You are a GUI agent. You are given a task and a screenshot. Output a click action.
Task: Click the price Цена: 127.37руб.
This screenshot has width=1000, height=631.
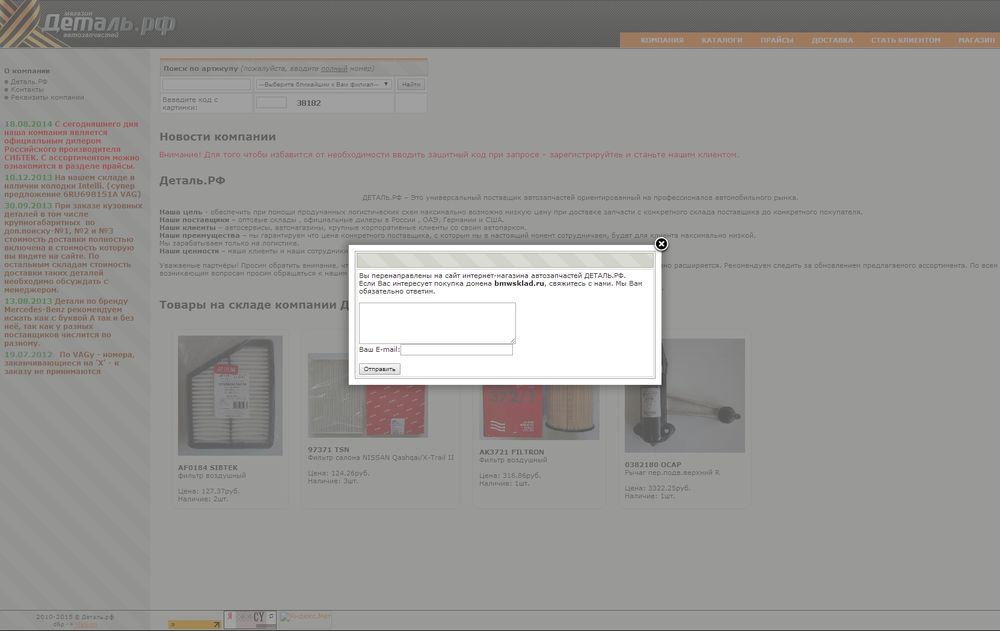coord(209,491)
